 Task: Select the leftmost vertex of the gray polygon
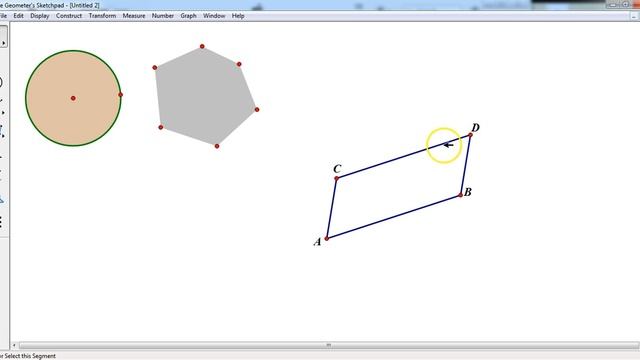155,67
